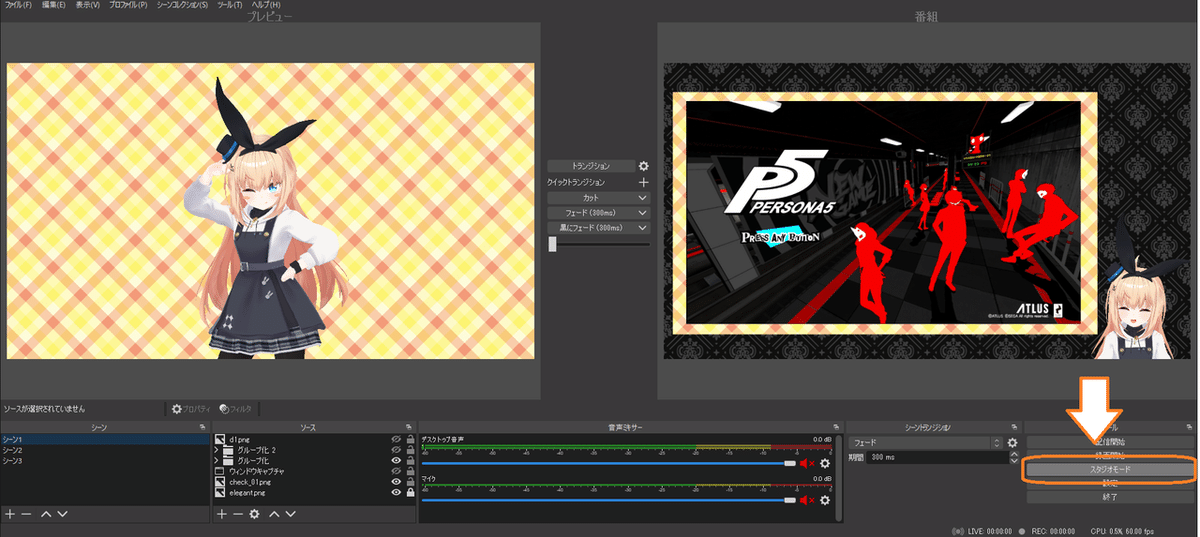1200x537 pixels.
Task: Click the 終了 button
Action: click(1109, 496)
